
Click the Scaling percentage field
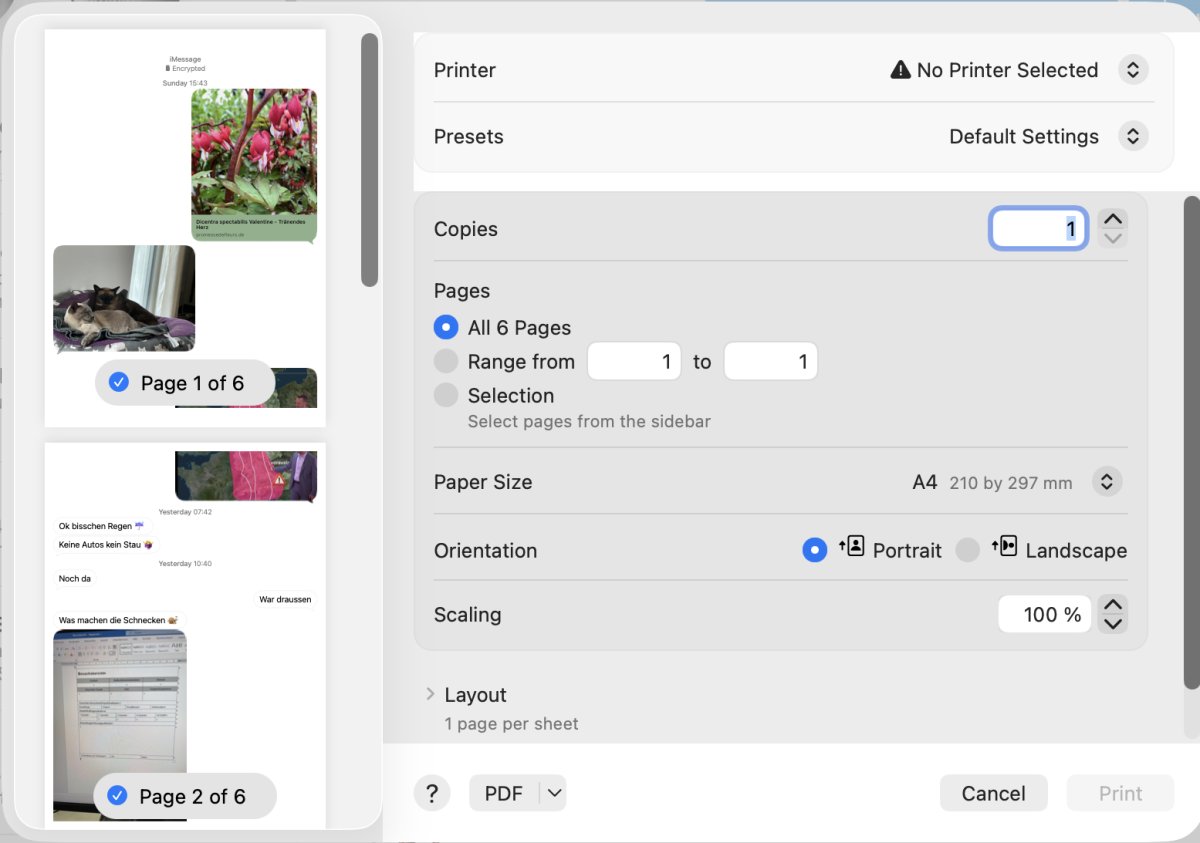tap(1044, 614)
